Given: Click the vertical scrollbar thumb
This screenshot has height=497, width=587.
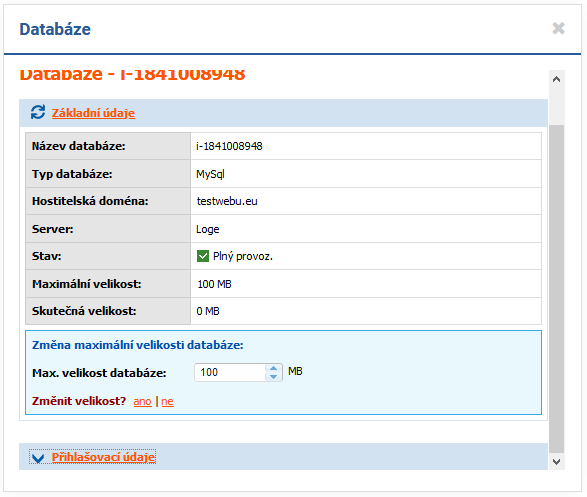Looking at the screenshot, I should click(x=556, y=289).
